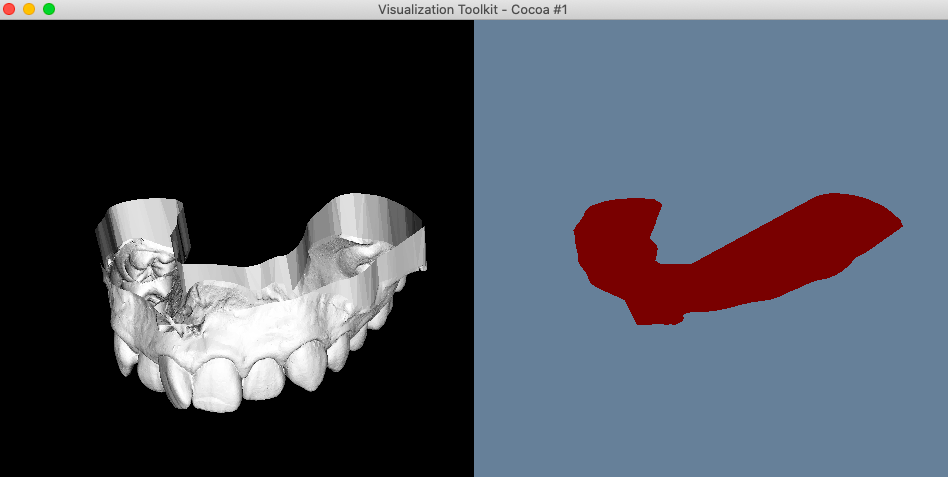Click the green zoom window button

pos(49,9)
